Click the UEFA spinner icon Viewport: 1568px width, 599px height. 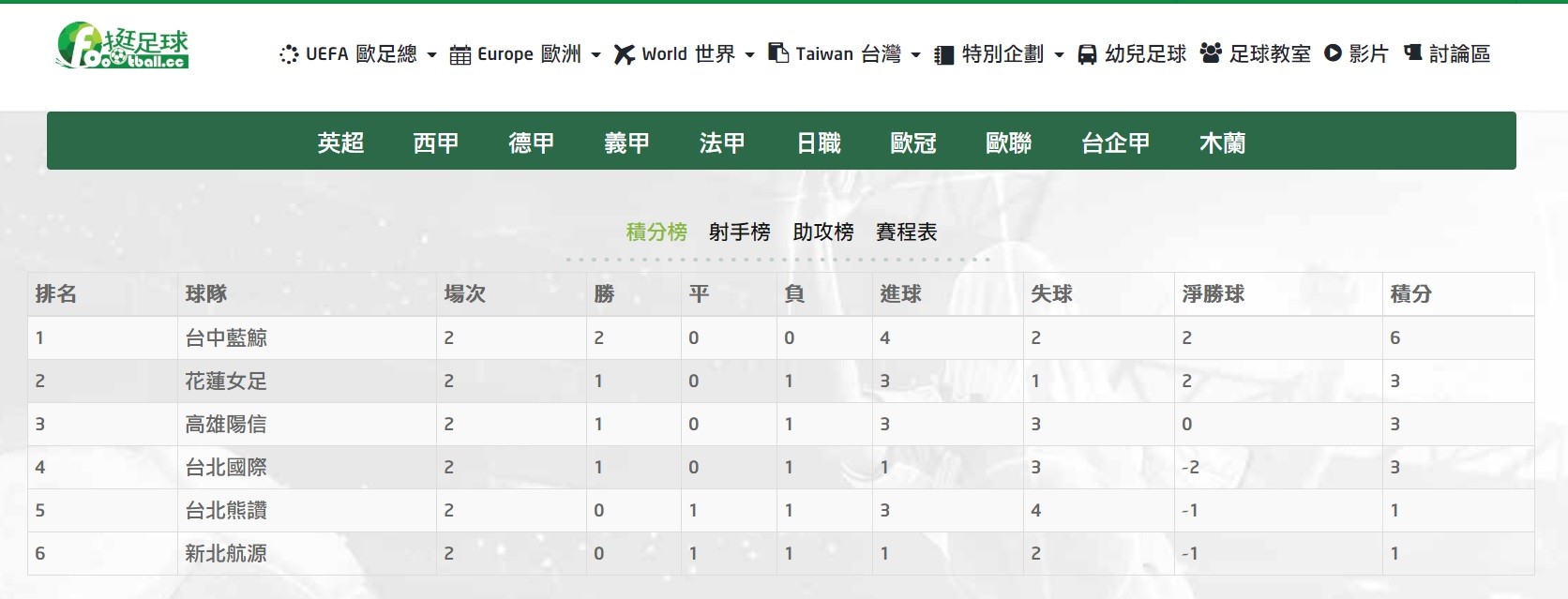point(289,54)
